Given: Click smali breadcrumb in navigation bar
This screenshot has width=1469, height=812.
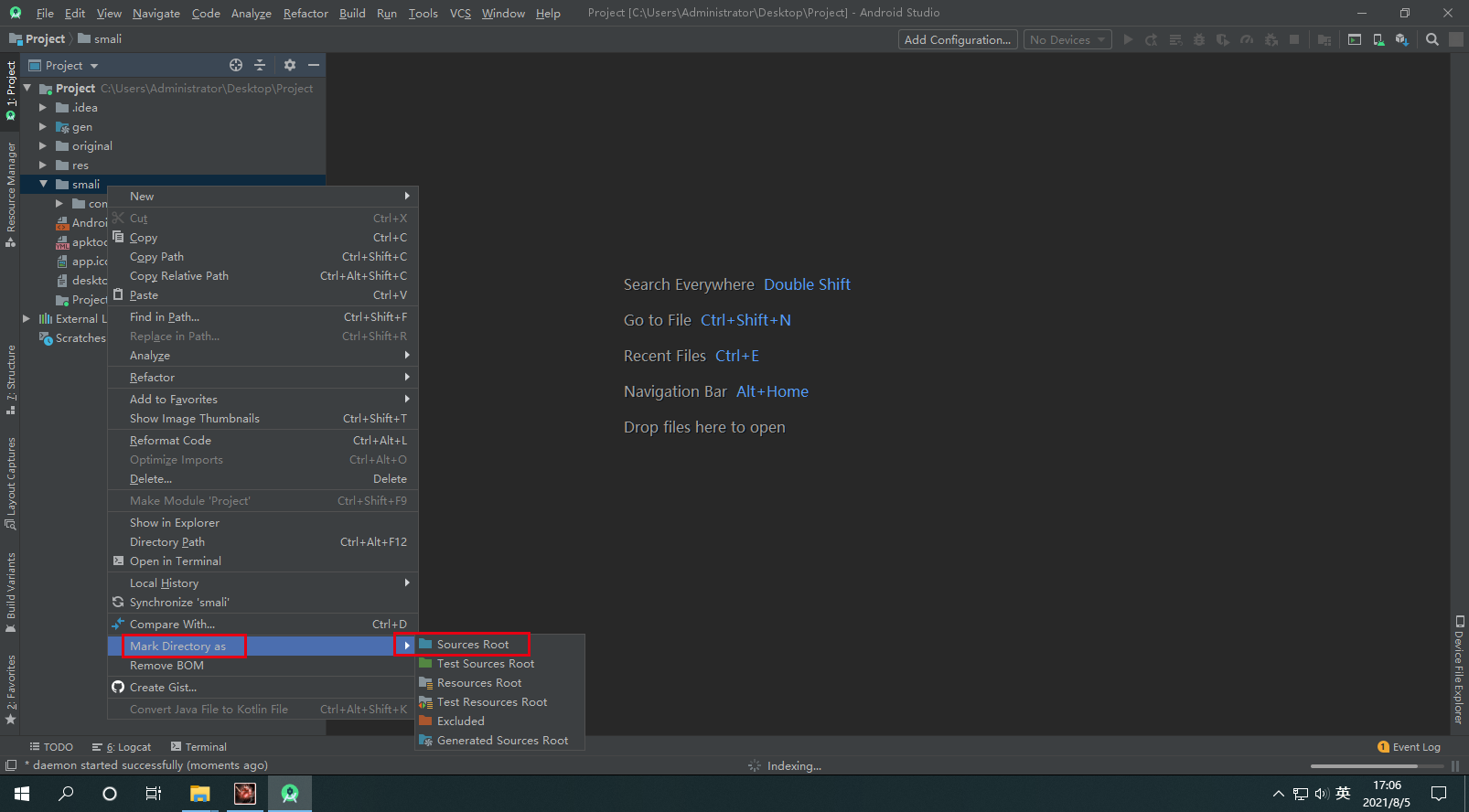Looking at the screenshot, I should pos(100,38).
